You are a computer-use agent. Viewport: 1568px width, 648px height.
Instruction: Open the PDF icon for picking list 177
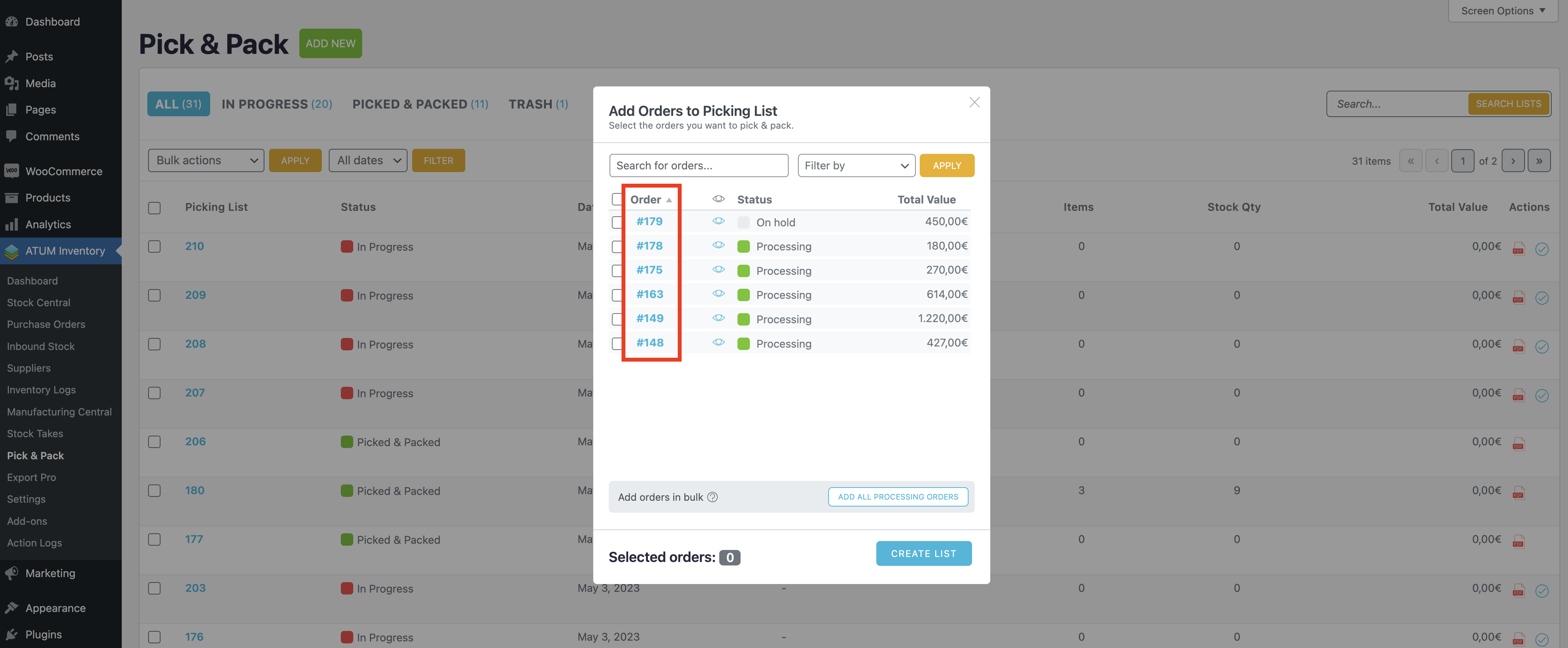pyautogui.click(x=1518, y=541)
